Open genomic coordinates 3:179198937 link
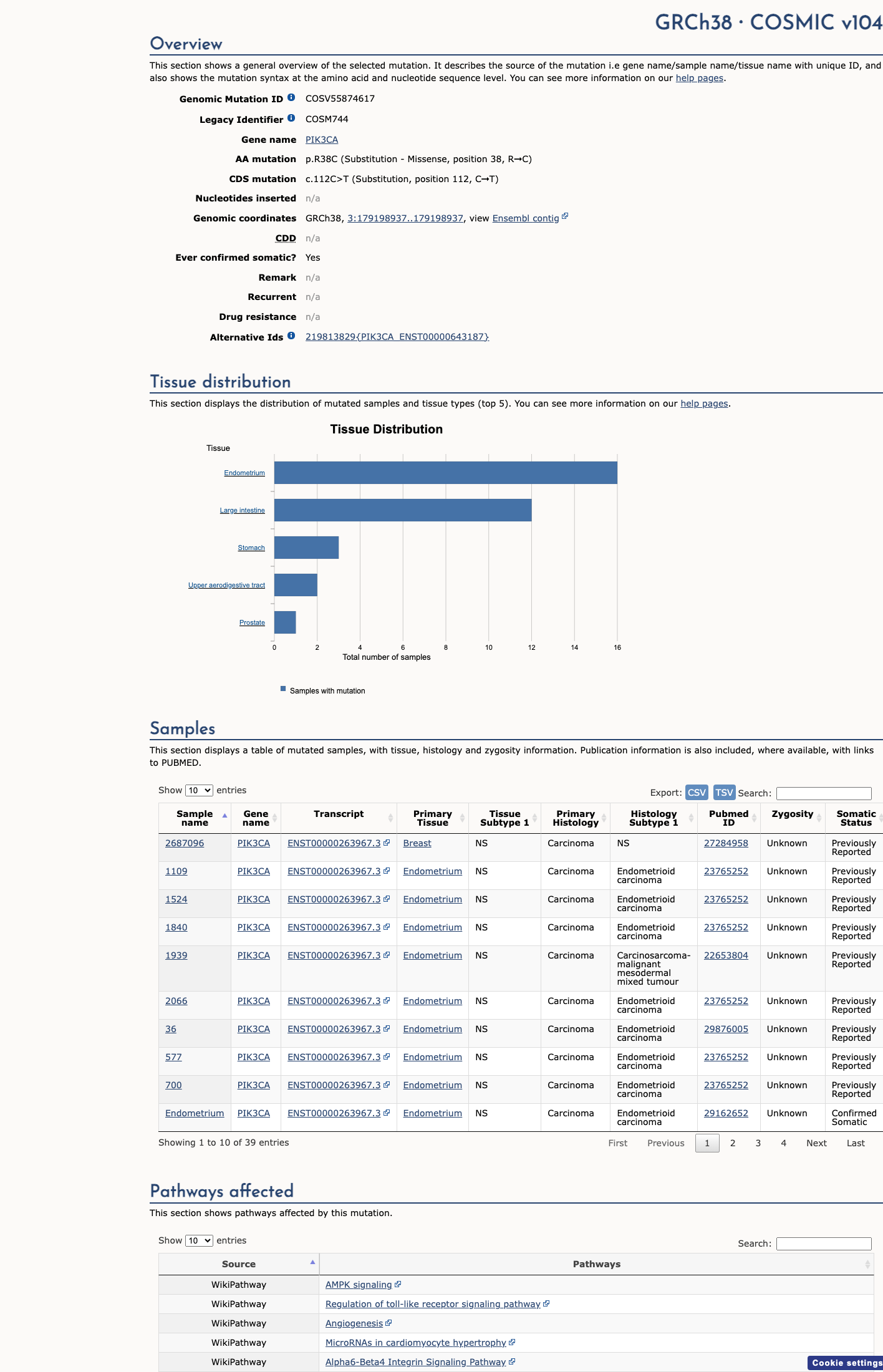The height and width of the screenshot is (1372, 883). (x=405, y=218)
